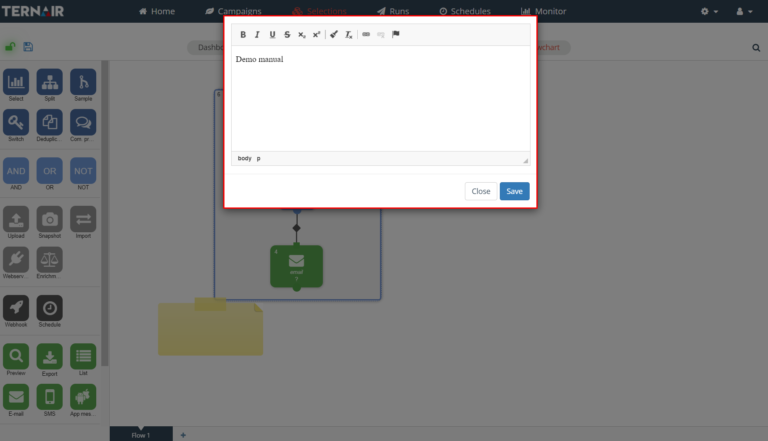Click the remove format icon
This screenshot has width=768, height=441.
coord(348,34)
